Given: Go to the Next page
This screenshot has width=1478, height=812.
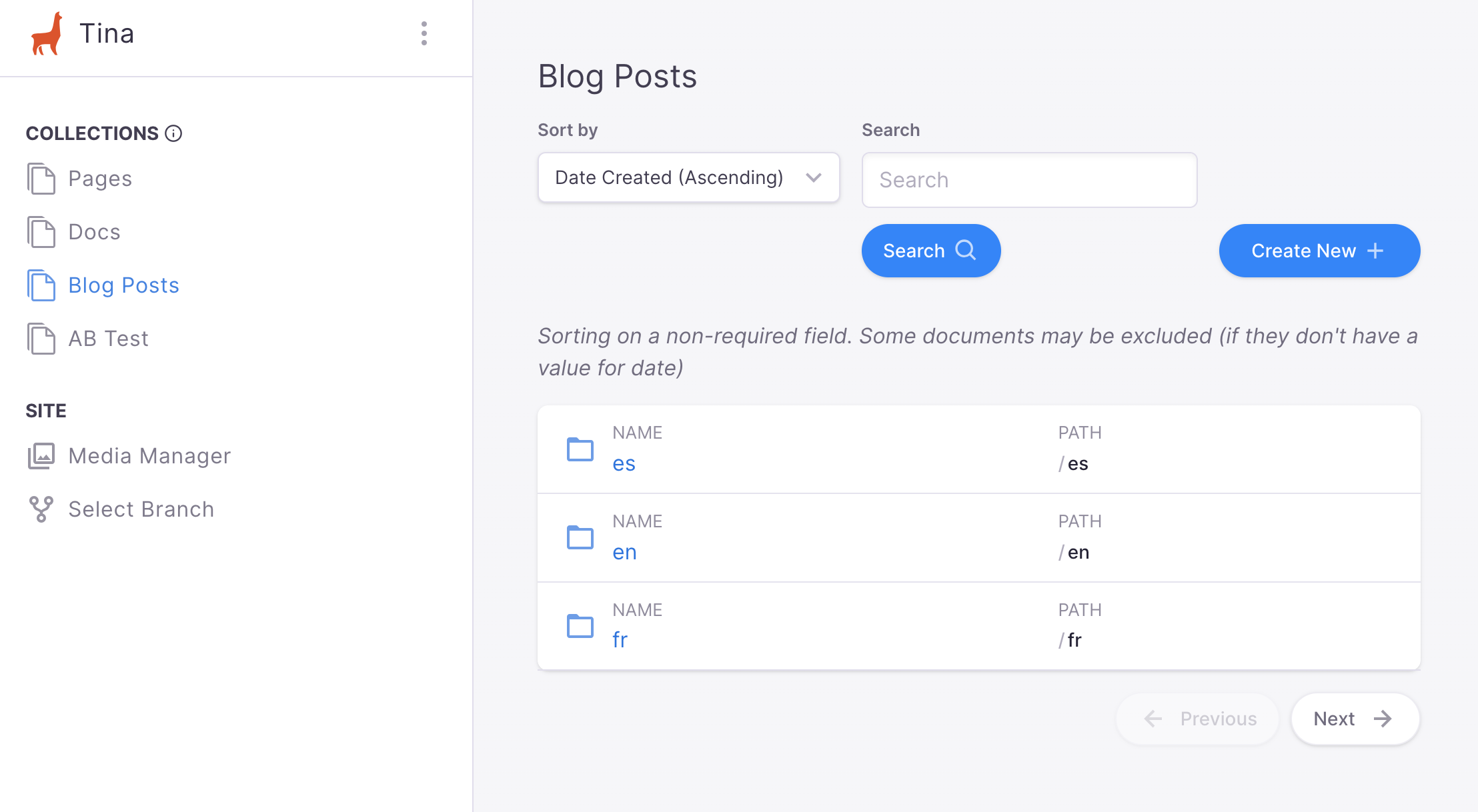Looking at the screenshot, I should coord(1354,719).
